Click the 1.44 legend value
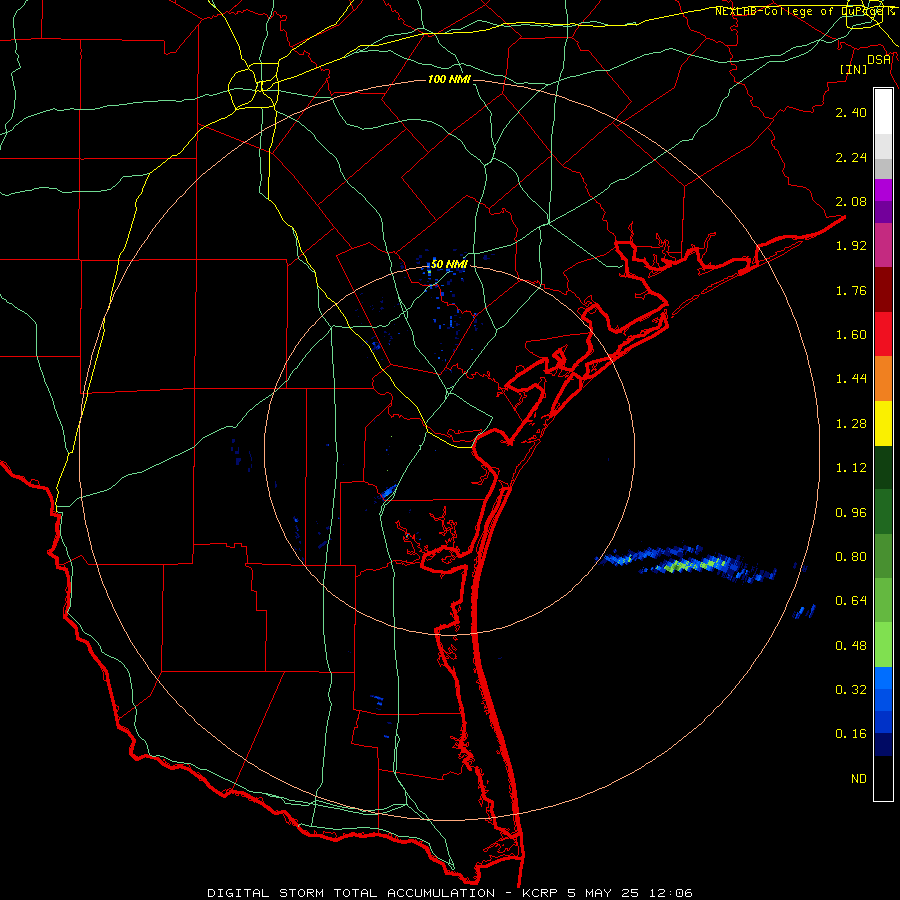The height and width of the screenshot is (900, 900). coord(851,379)
